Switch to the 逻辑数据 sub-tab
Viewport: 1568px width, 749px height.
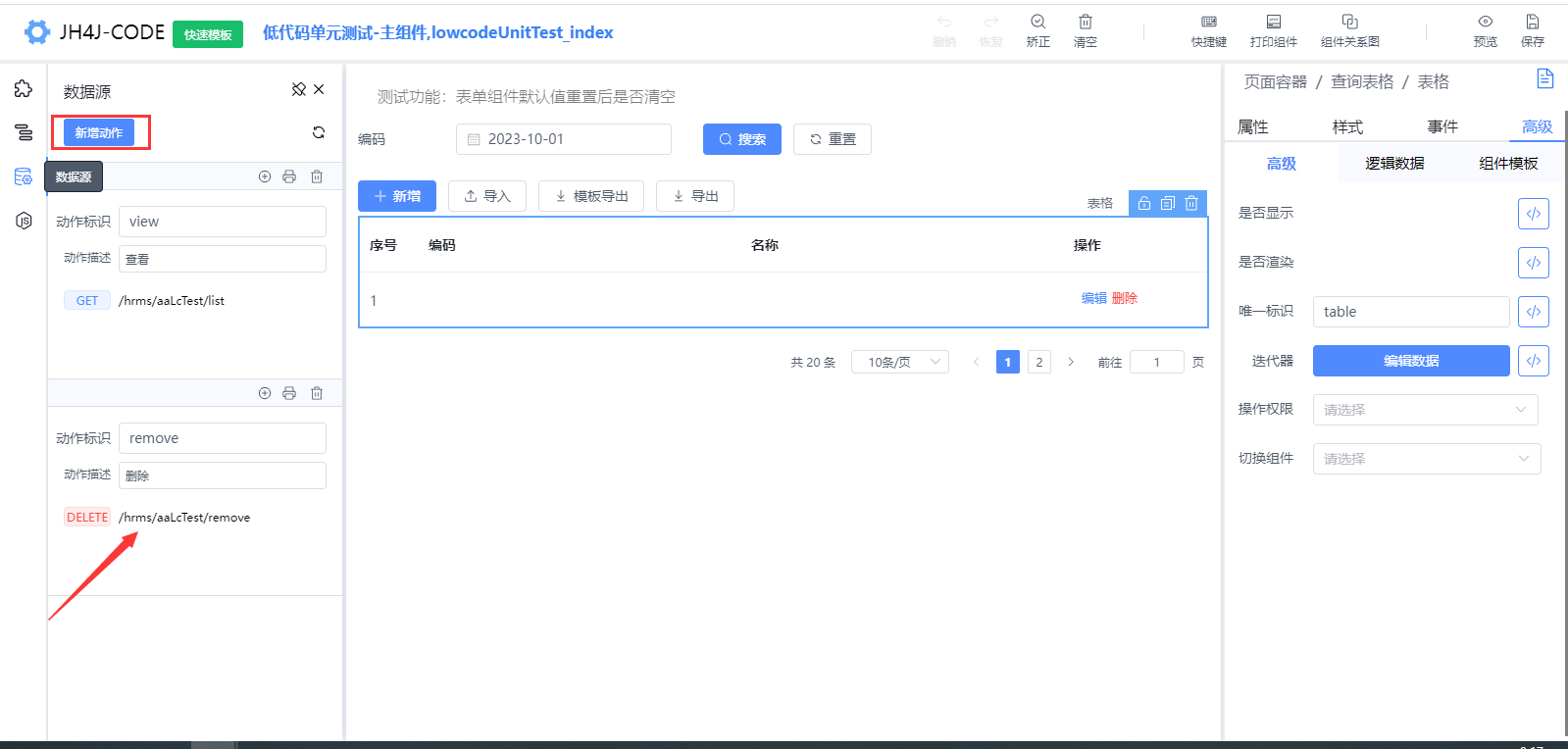pos(1394,164)
